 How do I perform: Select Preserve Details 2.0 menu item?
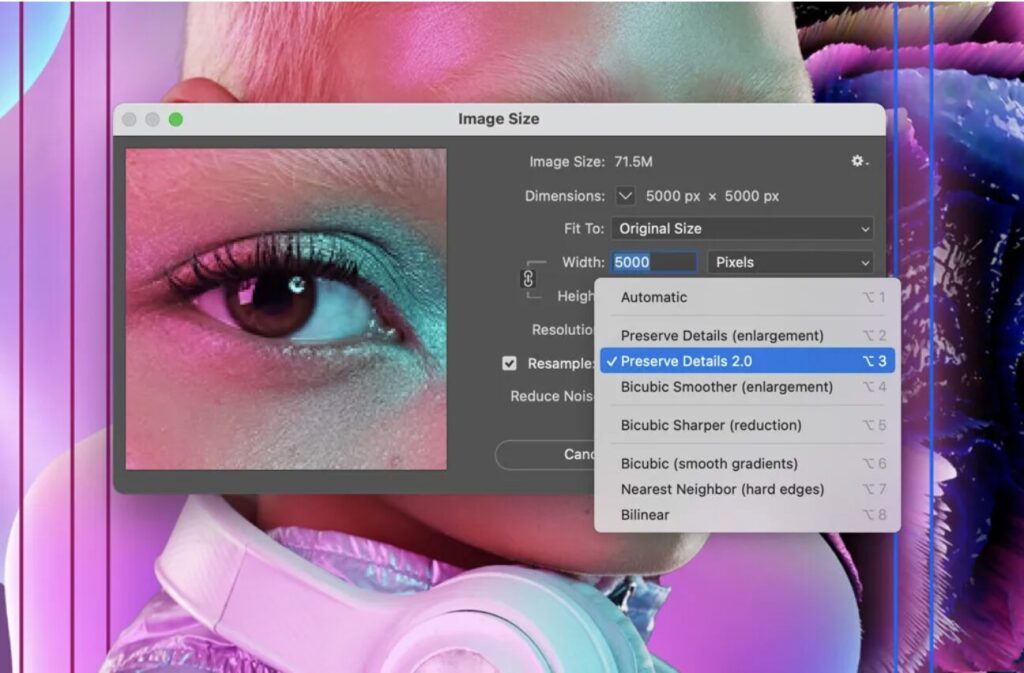686,361
